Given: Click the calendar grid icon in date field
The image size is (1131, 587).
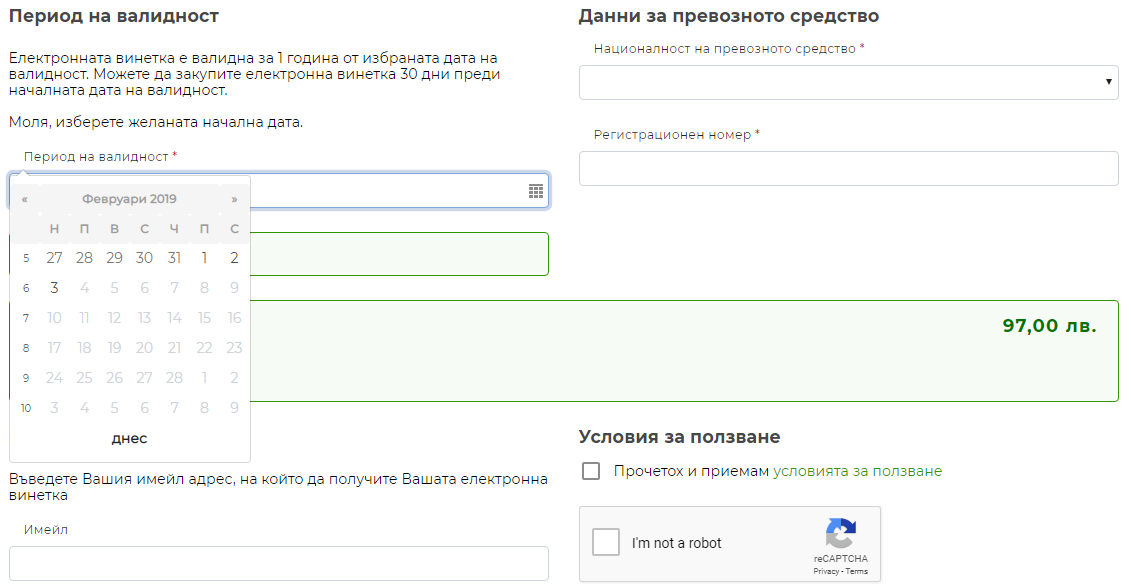Looking at the screenshot, I should click(x=535, y=191).
